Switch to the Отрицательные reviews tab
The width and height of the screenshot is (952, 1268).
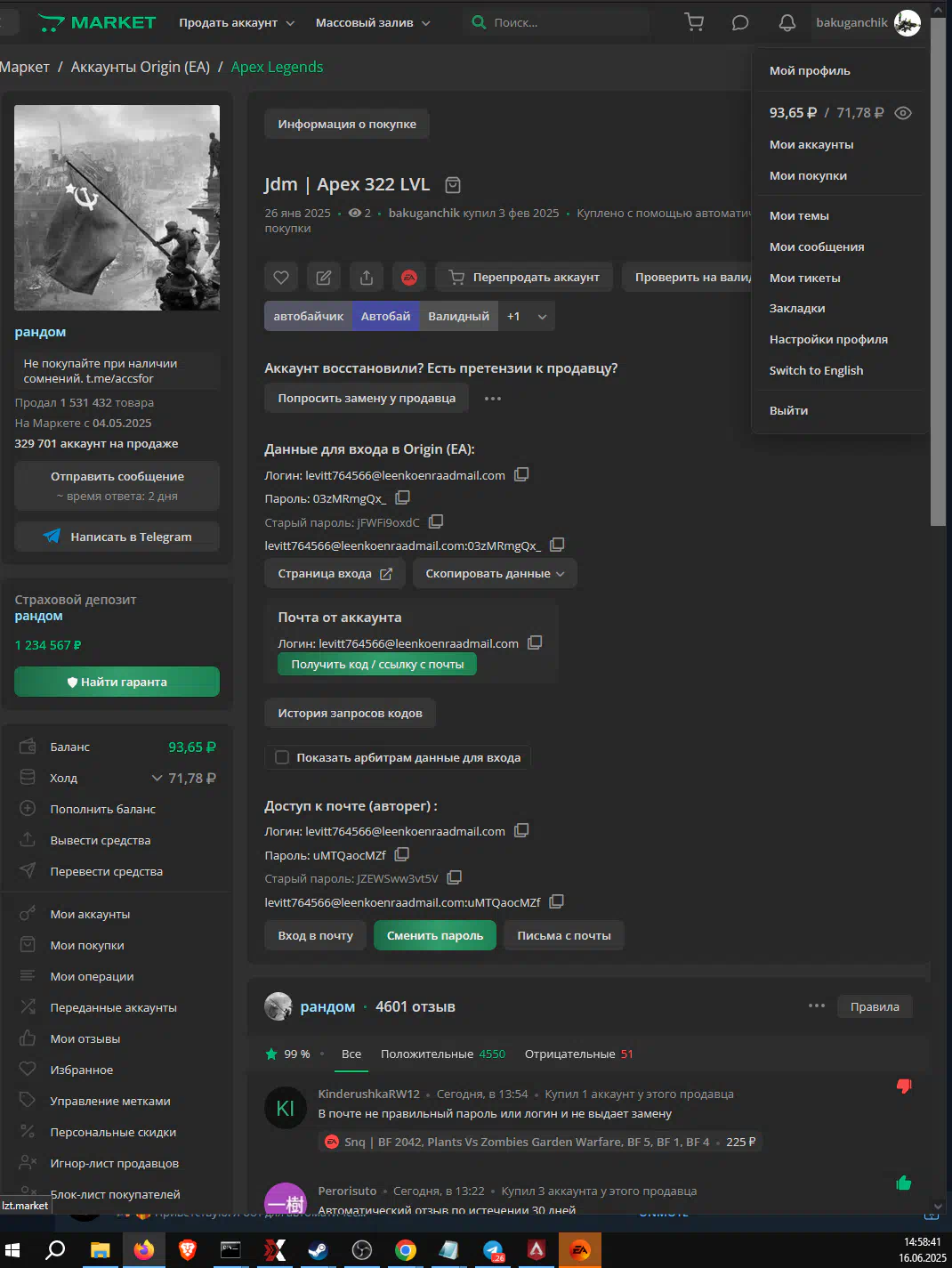click(x=579, y=1054)
